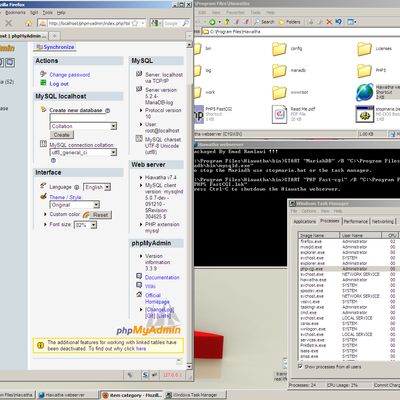Click the Custom color rainbow swatch
Screen dimensions: 400x400
[x=86, y=215]
